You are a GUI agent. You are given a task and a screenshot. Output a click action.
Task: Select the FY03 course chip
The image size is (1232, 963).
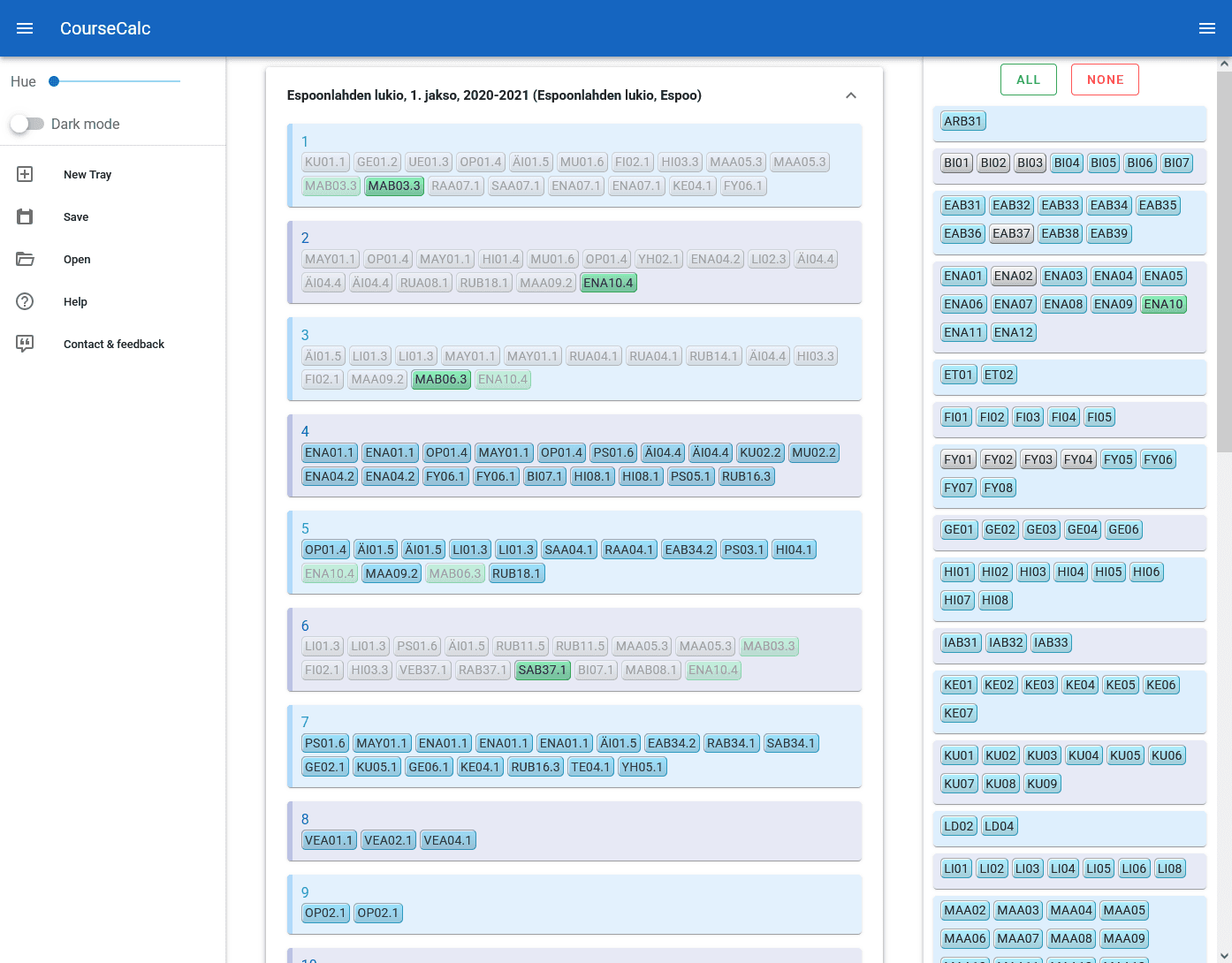[x=1038, y=459]
